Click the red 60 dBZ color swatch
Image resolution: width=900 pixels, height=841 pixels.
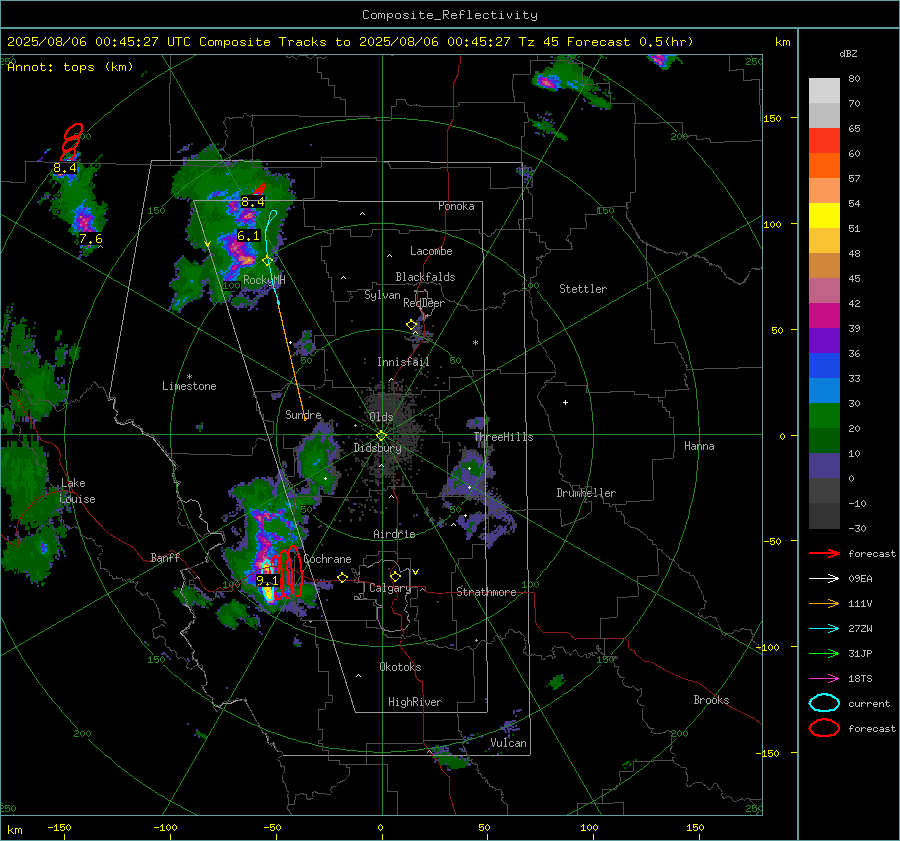[x=824, y=140]
